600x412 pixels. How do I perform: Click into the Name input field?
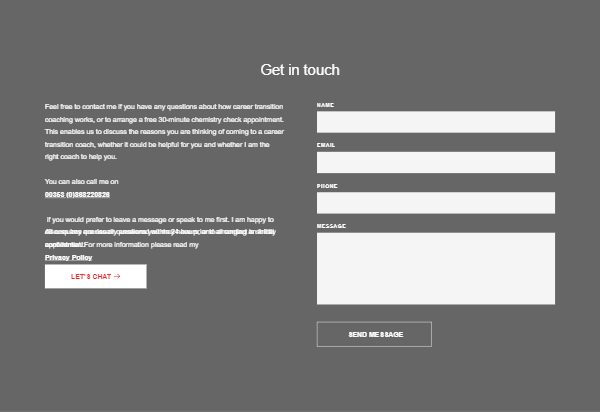(x=435, y=122)
